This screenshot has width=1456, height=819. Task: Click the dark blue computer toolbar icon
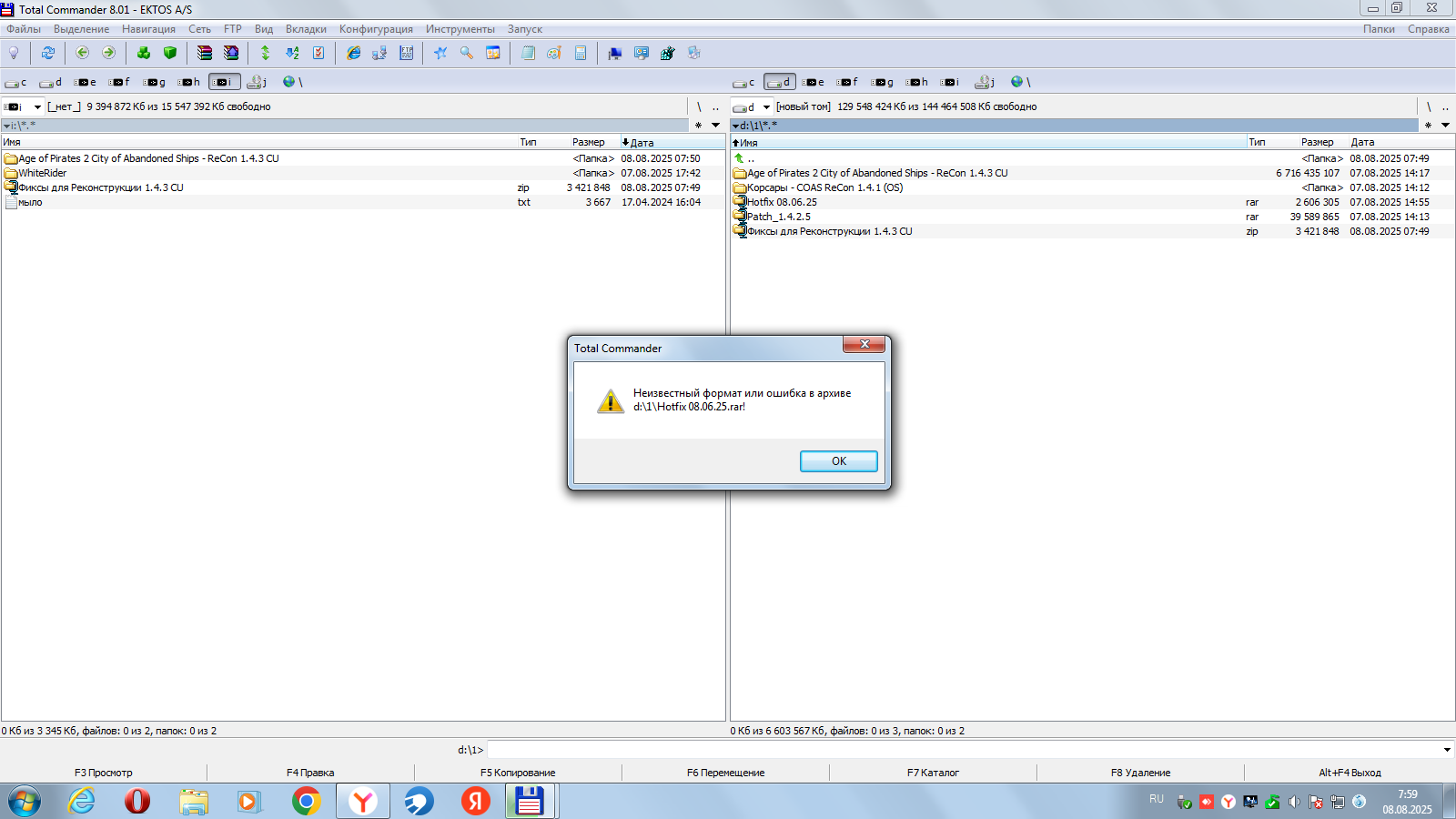pyautogui.click(x=615, y=53)
